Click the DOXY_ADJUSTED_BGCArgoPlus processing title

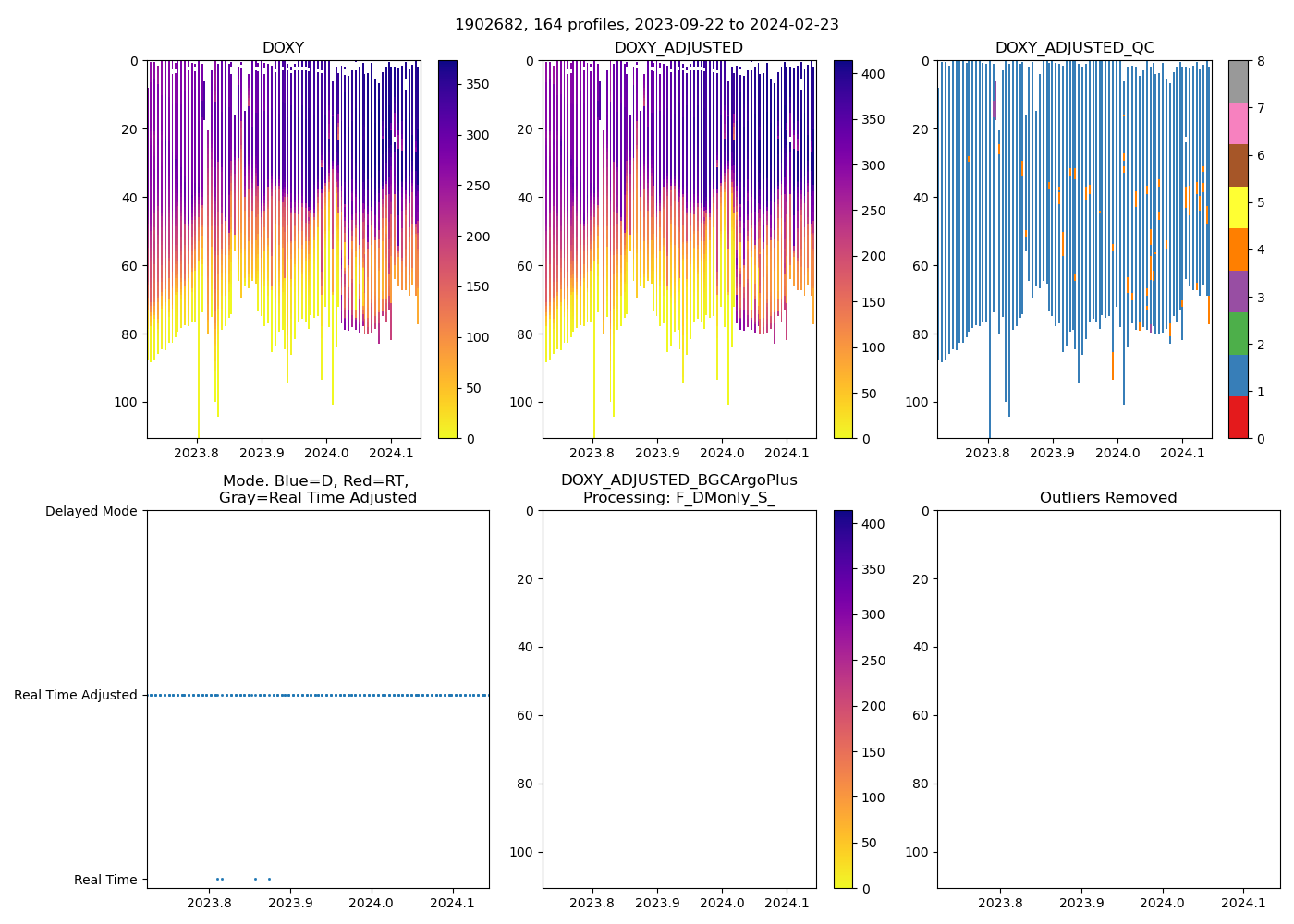[x=678, y=490]
